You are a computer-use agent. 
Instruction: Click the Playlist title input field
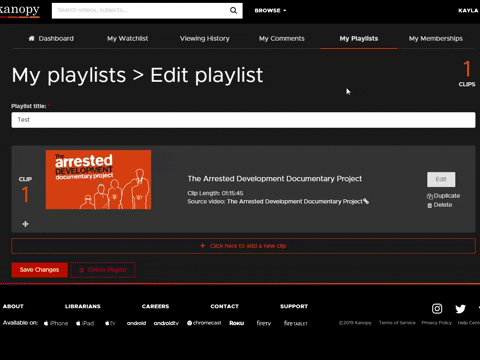[243, 120]
